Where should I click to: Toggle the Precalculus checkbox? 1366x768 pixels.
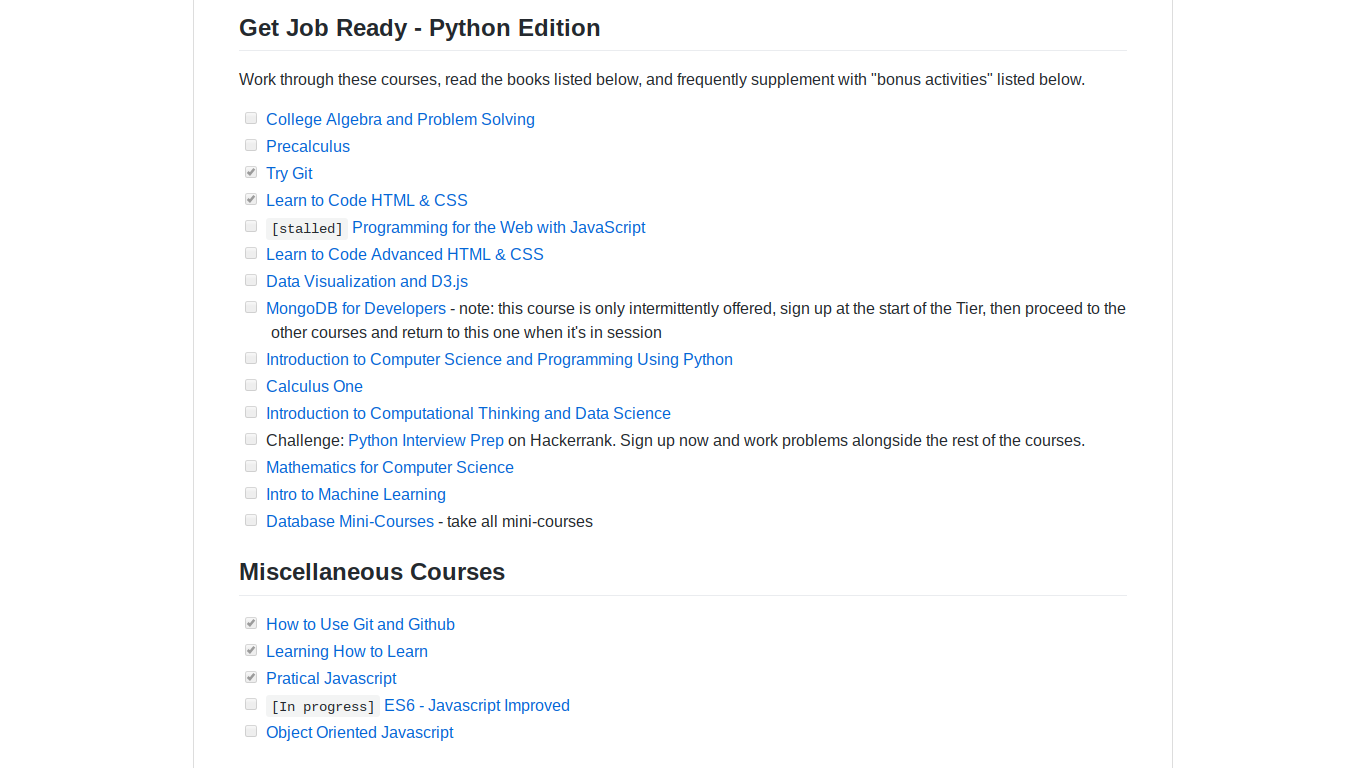(251, 145)
